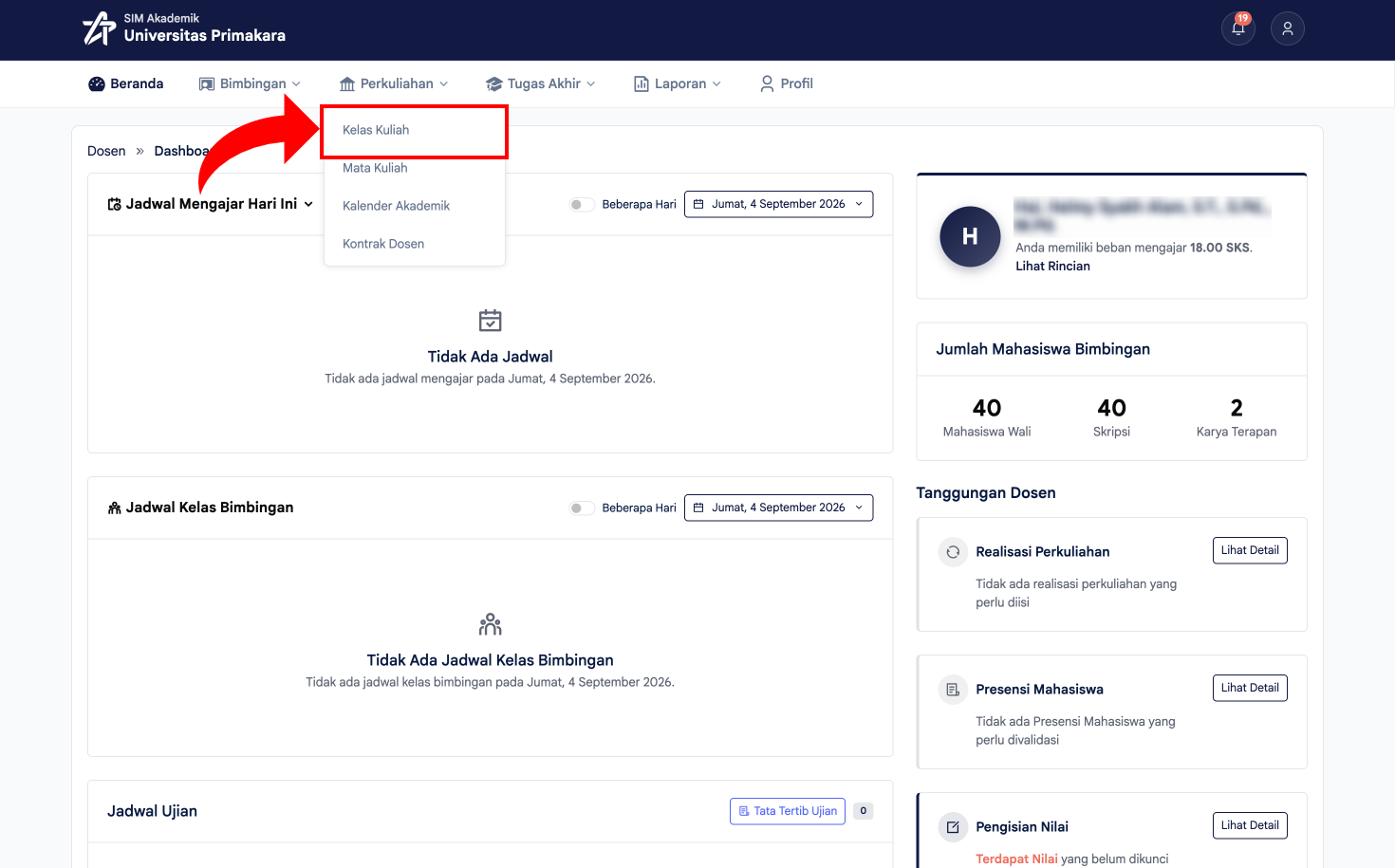Click the calendar icon in Tidak Ada Jadwal
This screenshot has width=1395, height=868.
[491, 321]
